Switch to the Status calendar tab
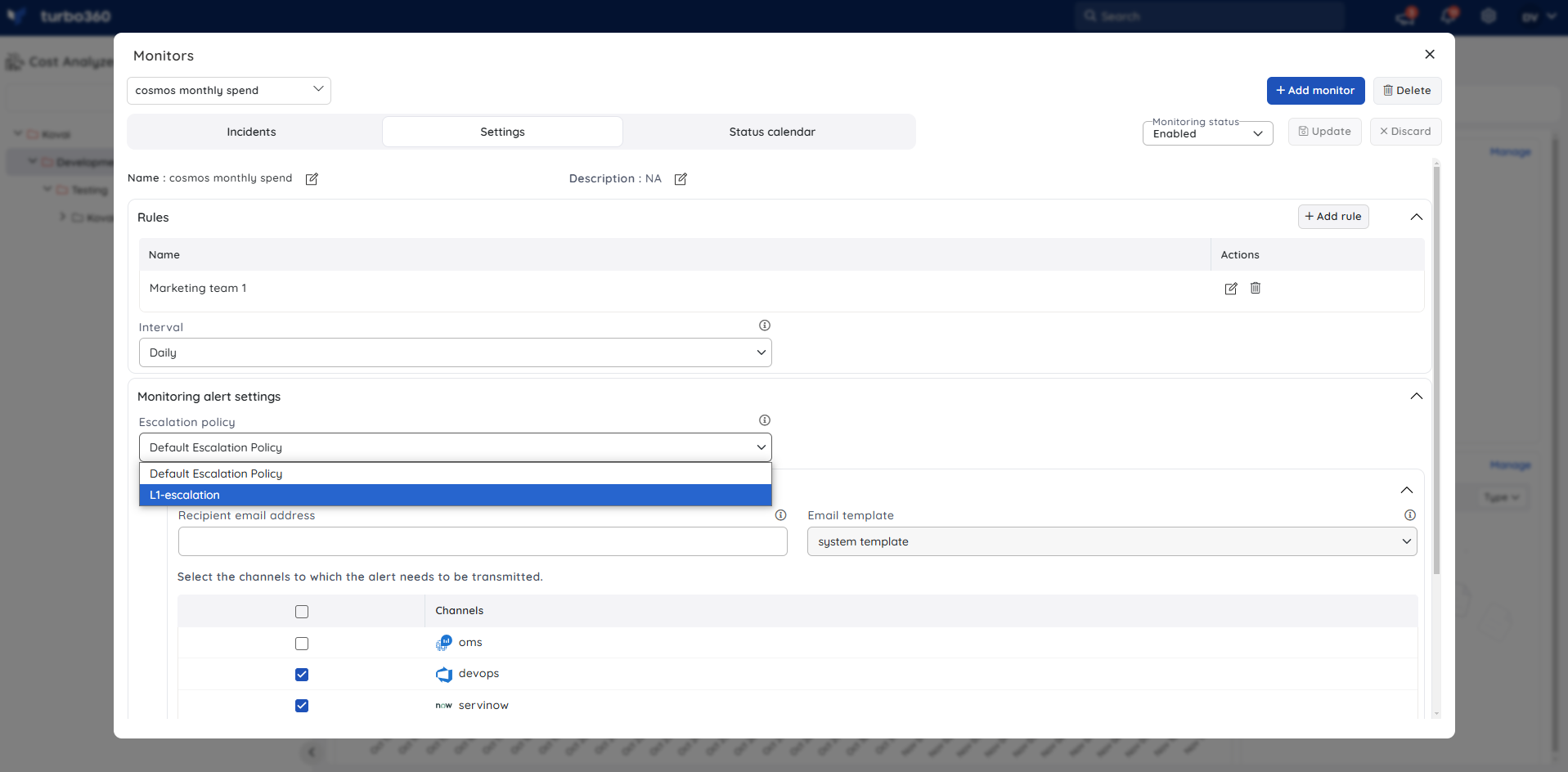The width and height of the screenshot is (1568, 772). (x=772, y=132)
